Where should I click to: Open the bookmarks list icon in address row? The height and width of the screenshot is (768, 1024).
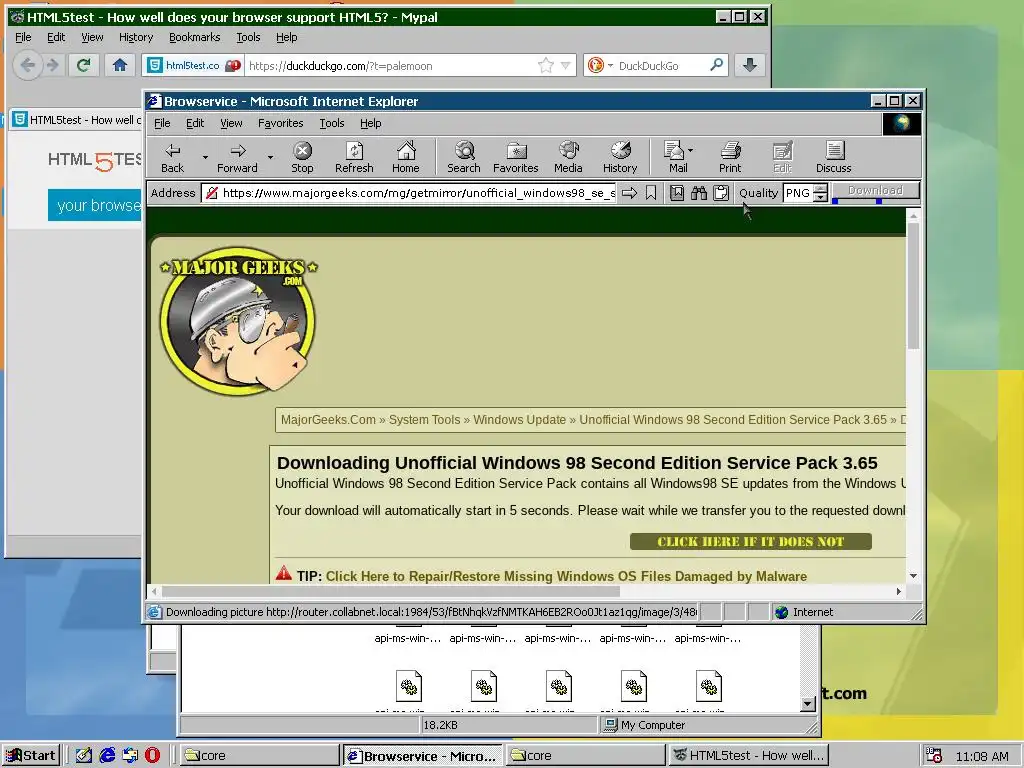point(677,193)
